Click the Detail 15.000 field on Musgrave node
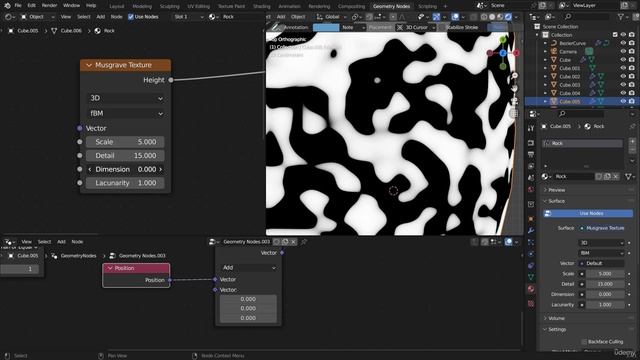This screenshot has height=360, width=640. click(x=125, y=156)
